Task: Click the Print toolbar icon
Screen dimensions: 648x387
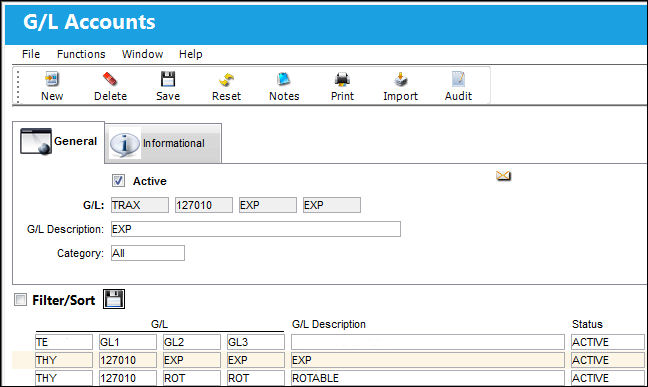Action: (342, 79)
